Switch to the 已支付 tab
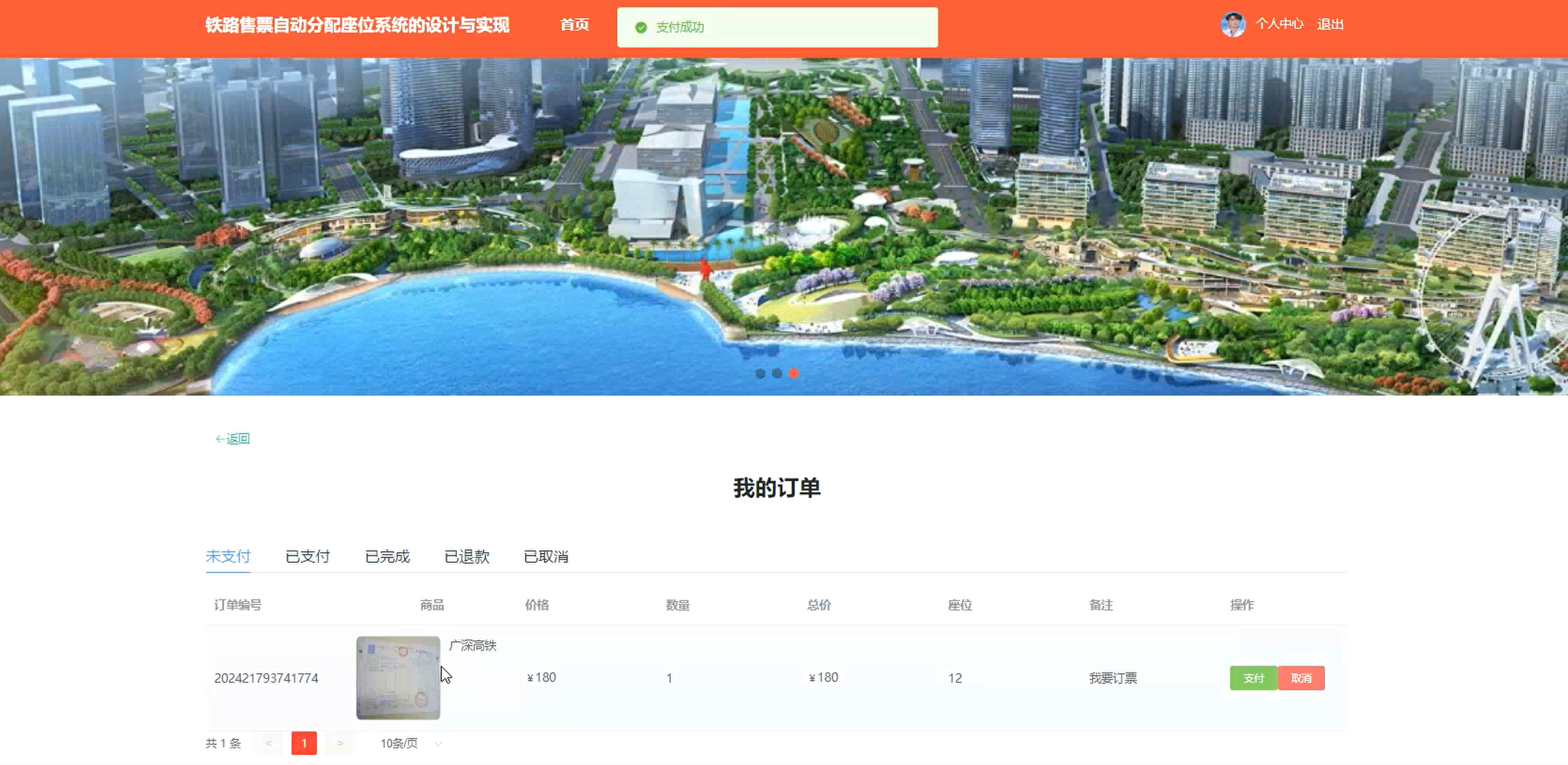Viewport: 1568px width, 765px height. 307,556
